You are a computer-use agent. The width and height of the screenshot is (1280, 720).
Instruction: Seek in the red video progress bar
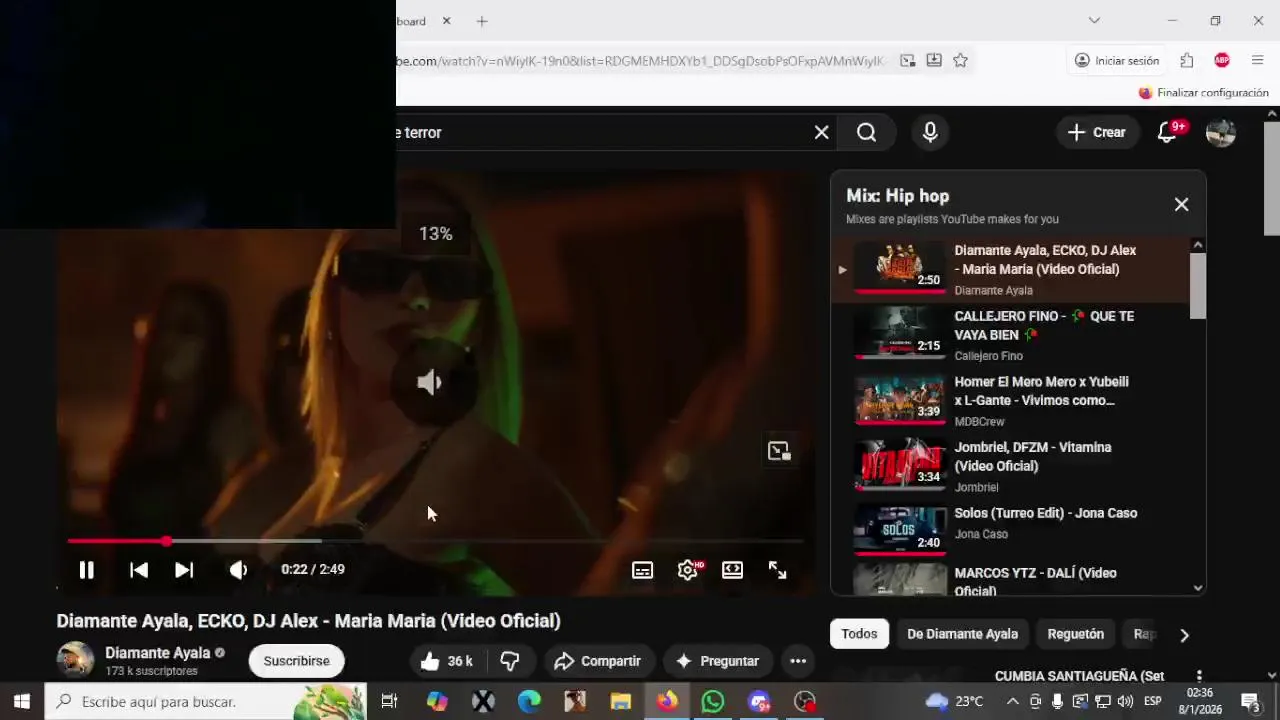point(435,541)
